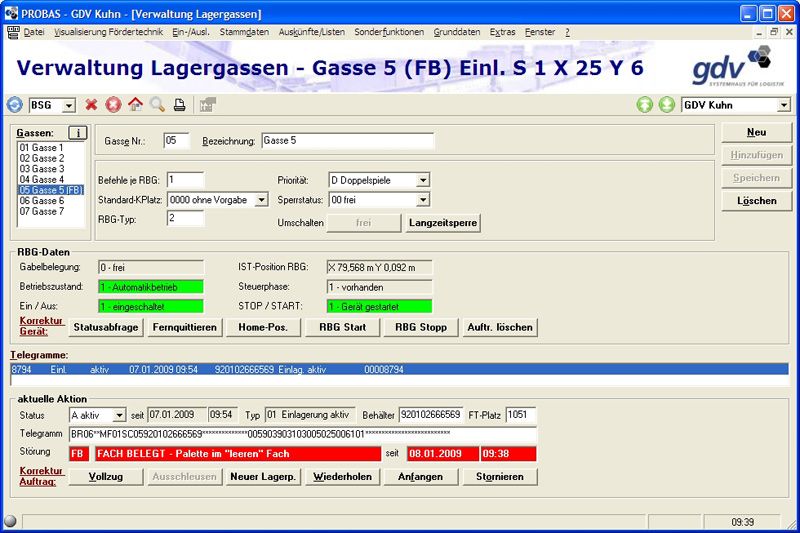The width and height of the screenshot is (800, 533).
Task: Click the RBG Start button
Action: [343, 327]
